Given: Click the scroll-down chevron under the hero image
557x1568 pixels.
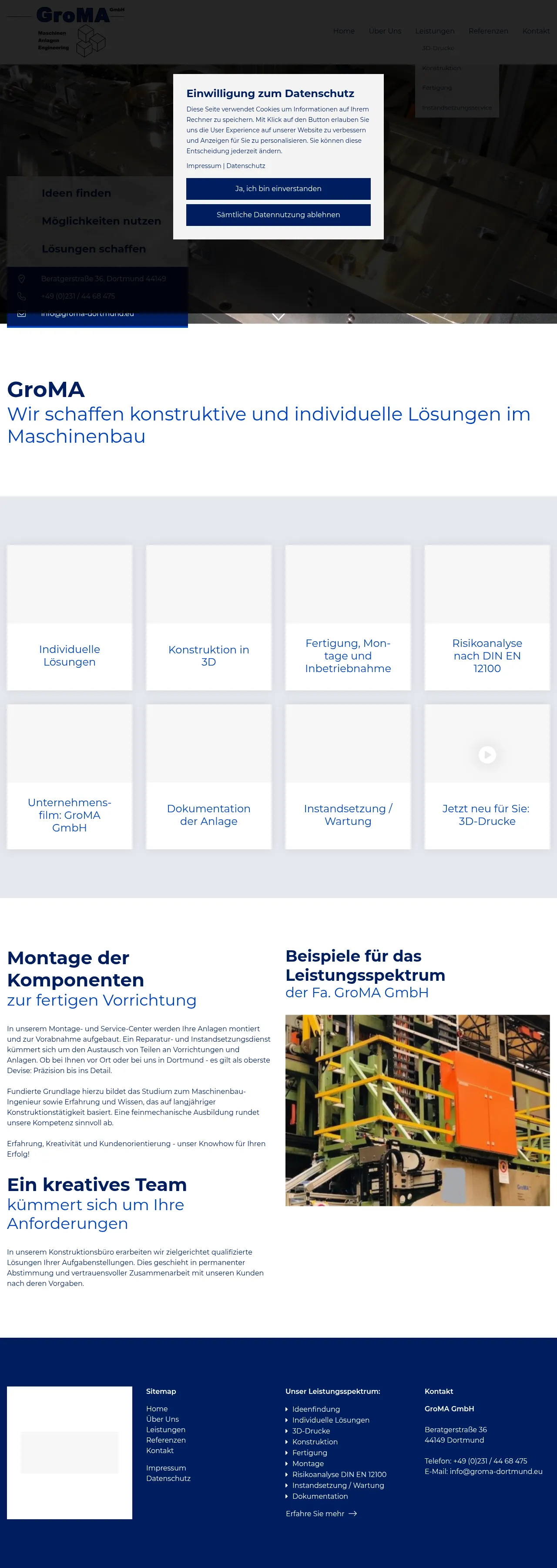Looking at the screenshot, I should pos(278,316).
